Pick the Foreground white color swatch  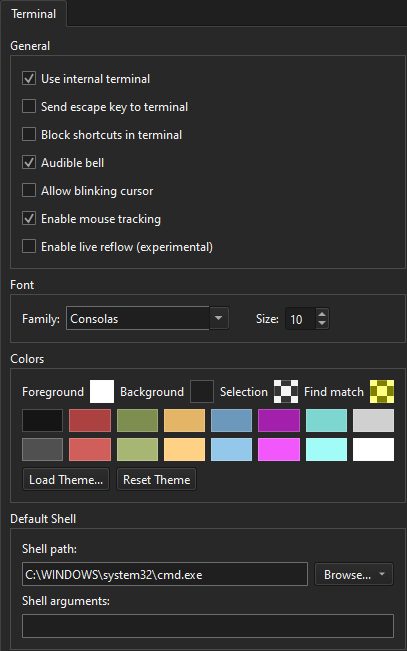[x=102, y=392]
